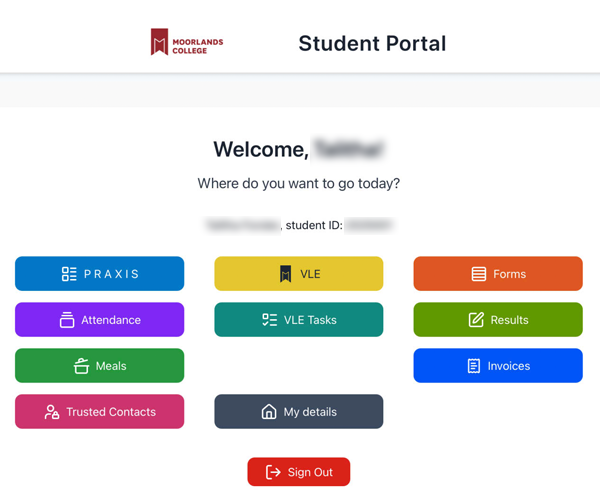The width and height of the screenshot is (600, 500).
Task: Go to the Forms page
Action: coord(498,274)
